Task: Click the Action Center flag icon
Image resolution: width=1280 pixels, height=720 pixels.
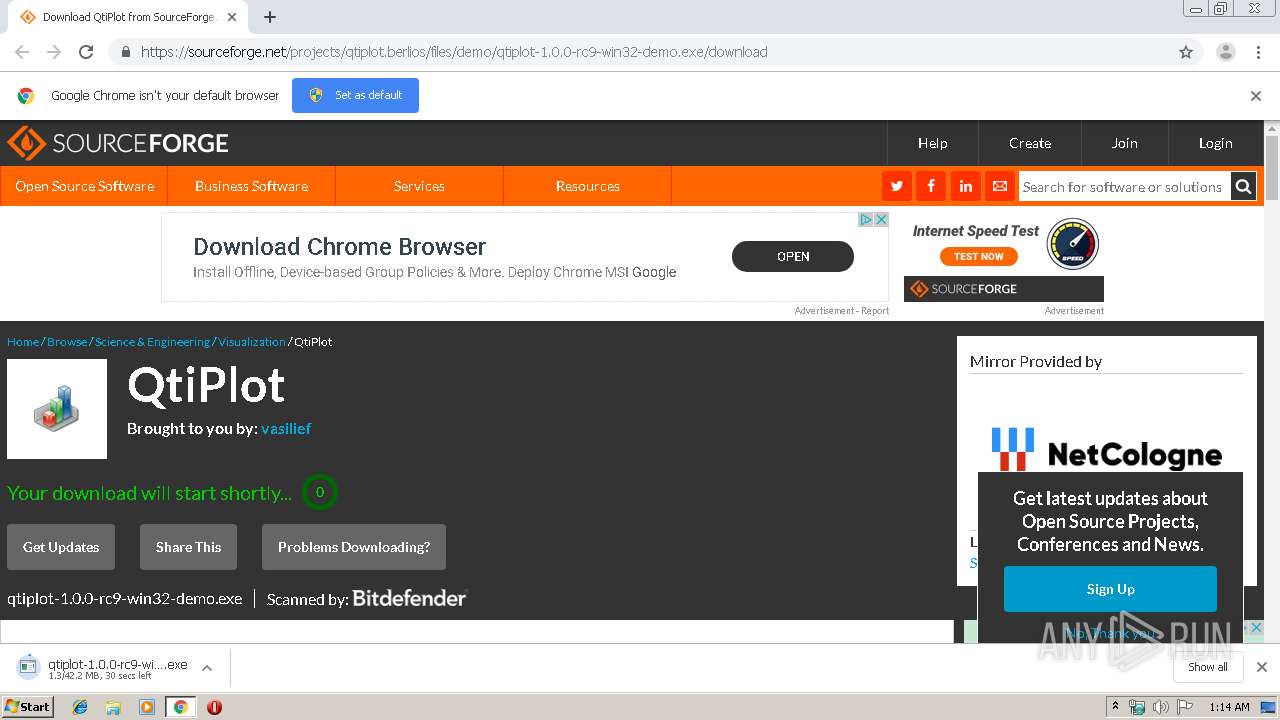Action: tap(1186, 707)
